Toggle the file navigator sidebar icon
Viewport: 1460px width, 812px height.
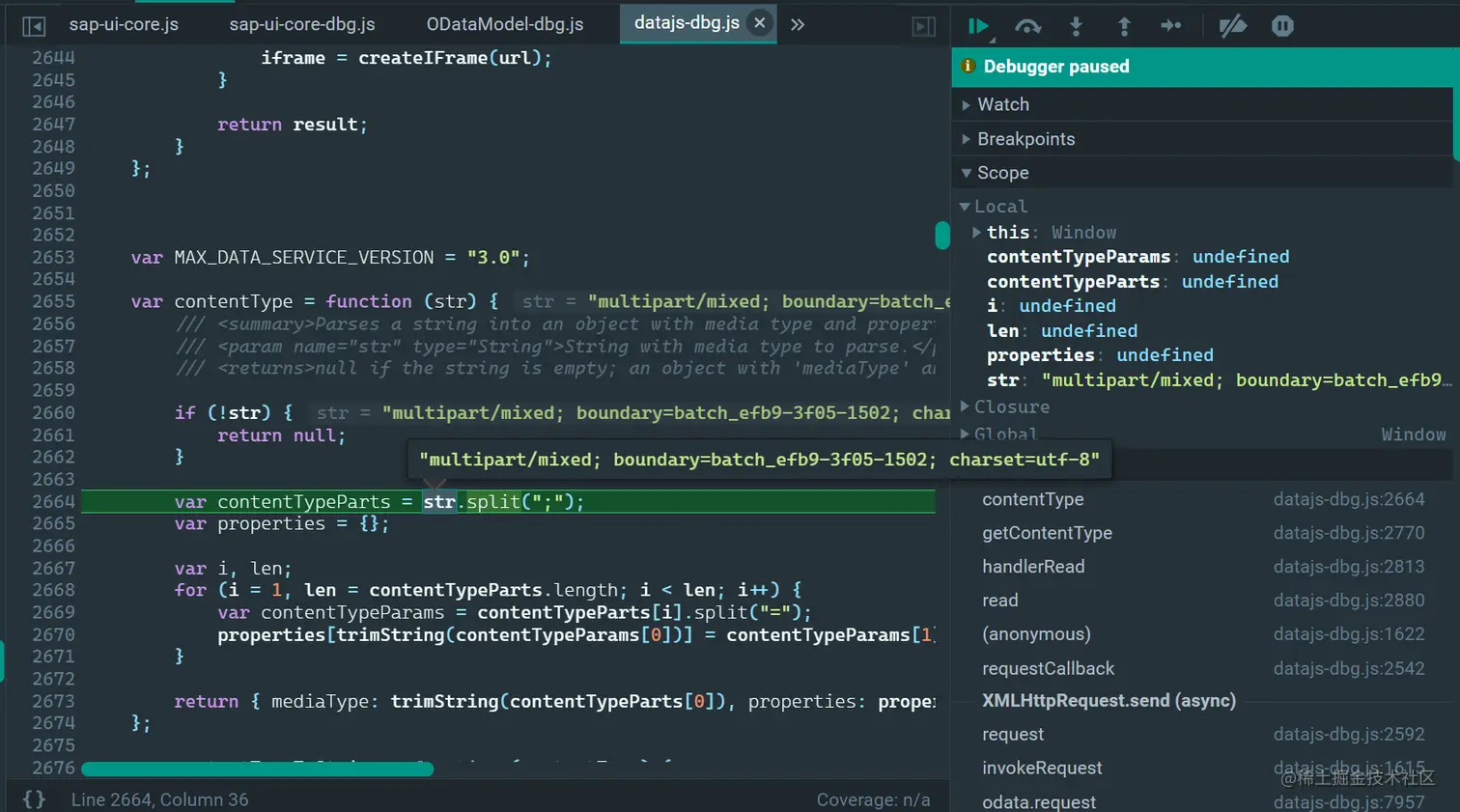34,25
